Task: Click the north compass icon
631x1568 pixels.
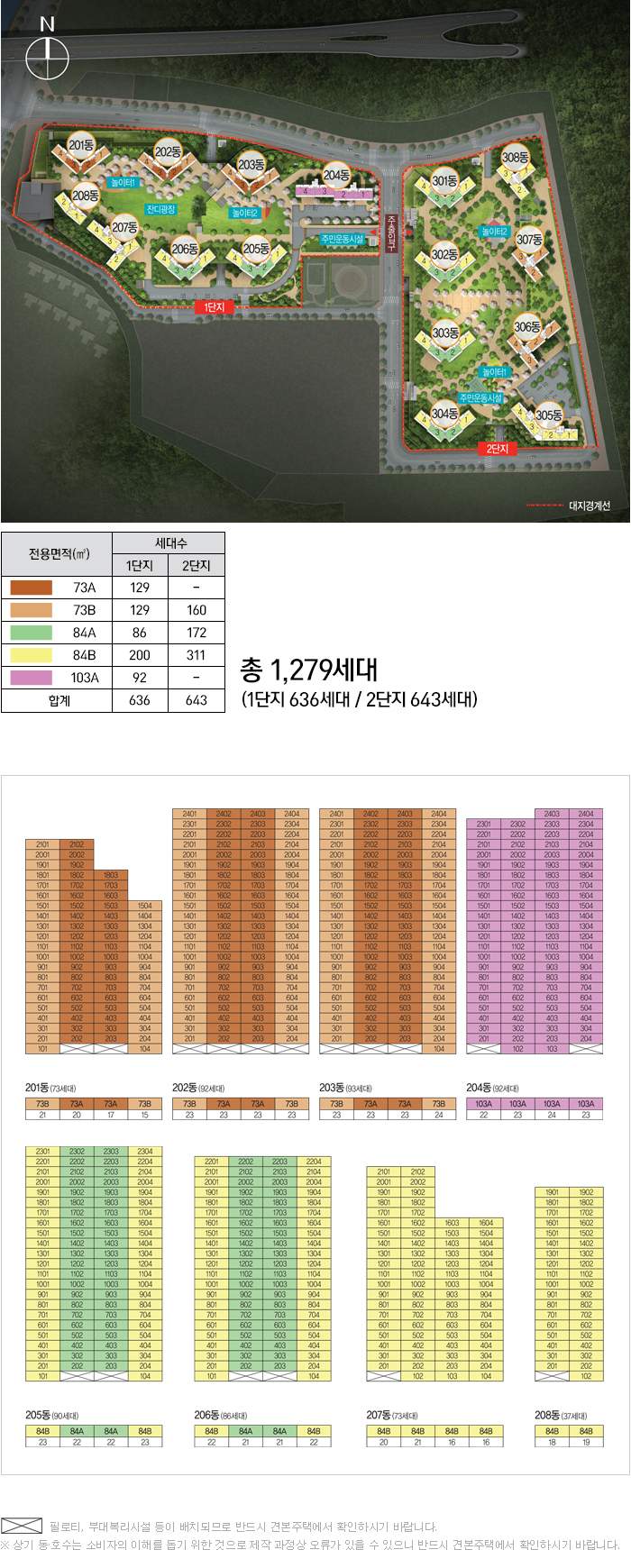Action: (47, 59)
